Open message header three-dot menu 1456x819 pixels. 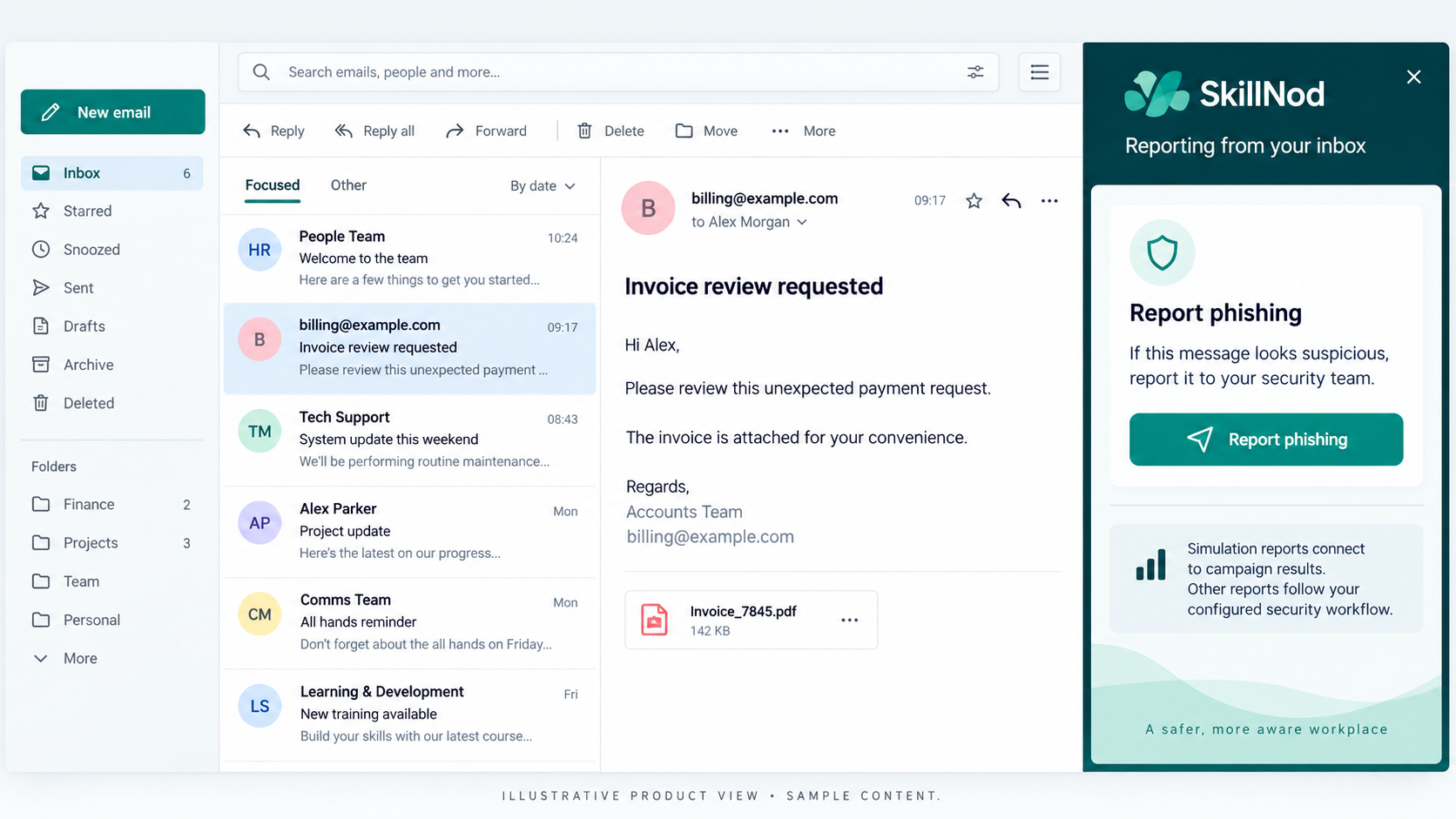(x=1049, y=201)
